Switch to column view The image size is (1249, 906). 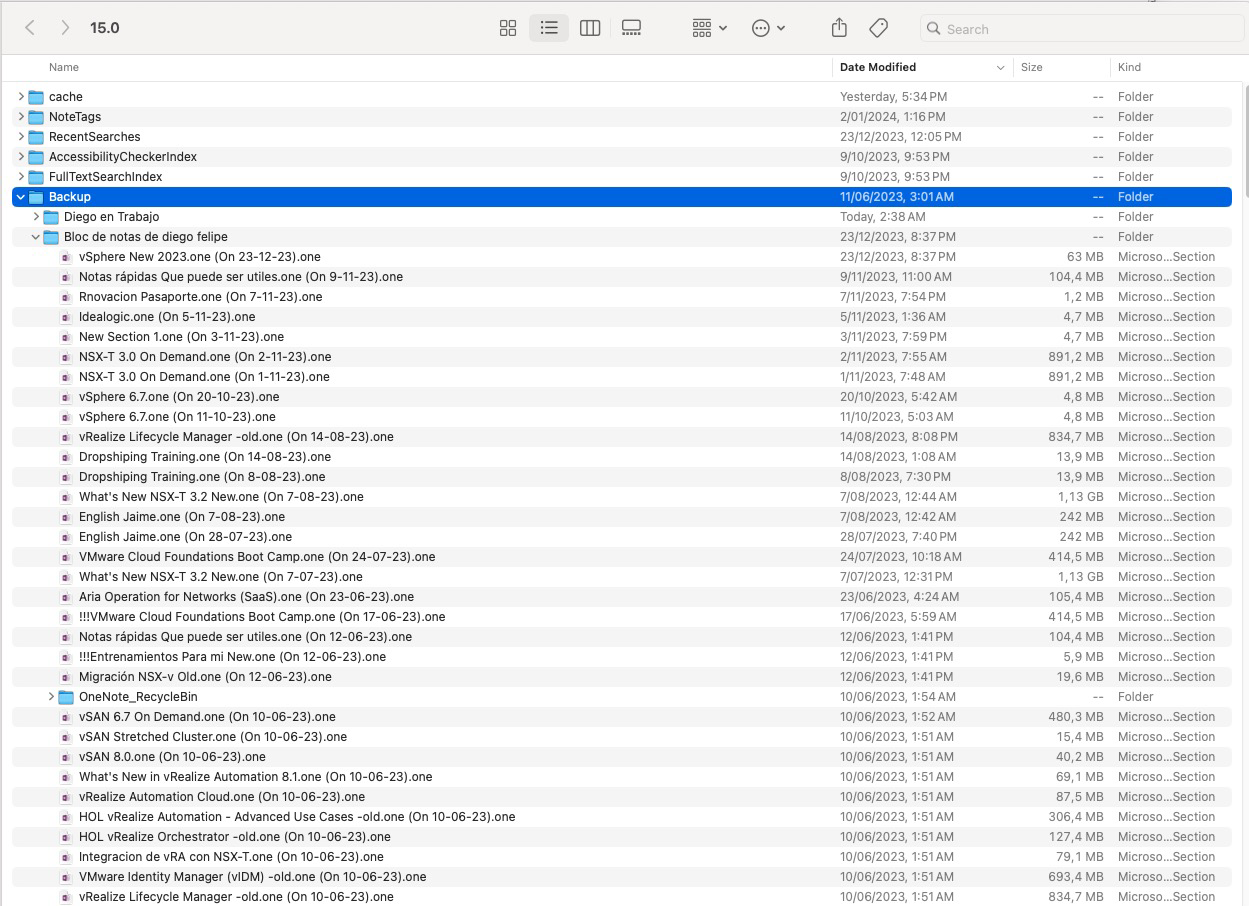tap(590, 28)
